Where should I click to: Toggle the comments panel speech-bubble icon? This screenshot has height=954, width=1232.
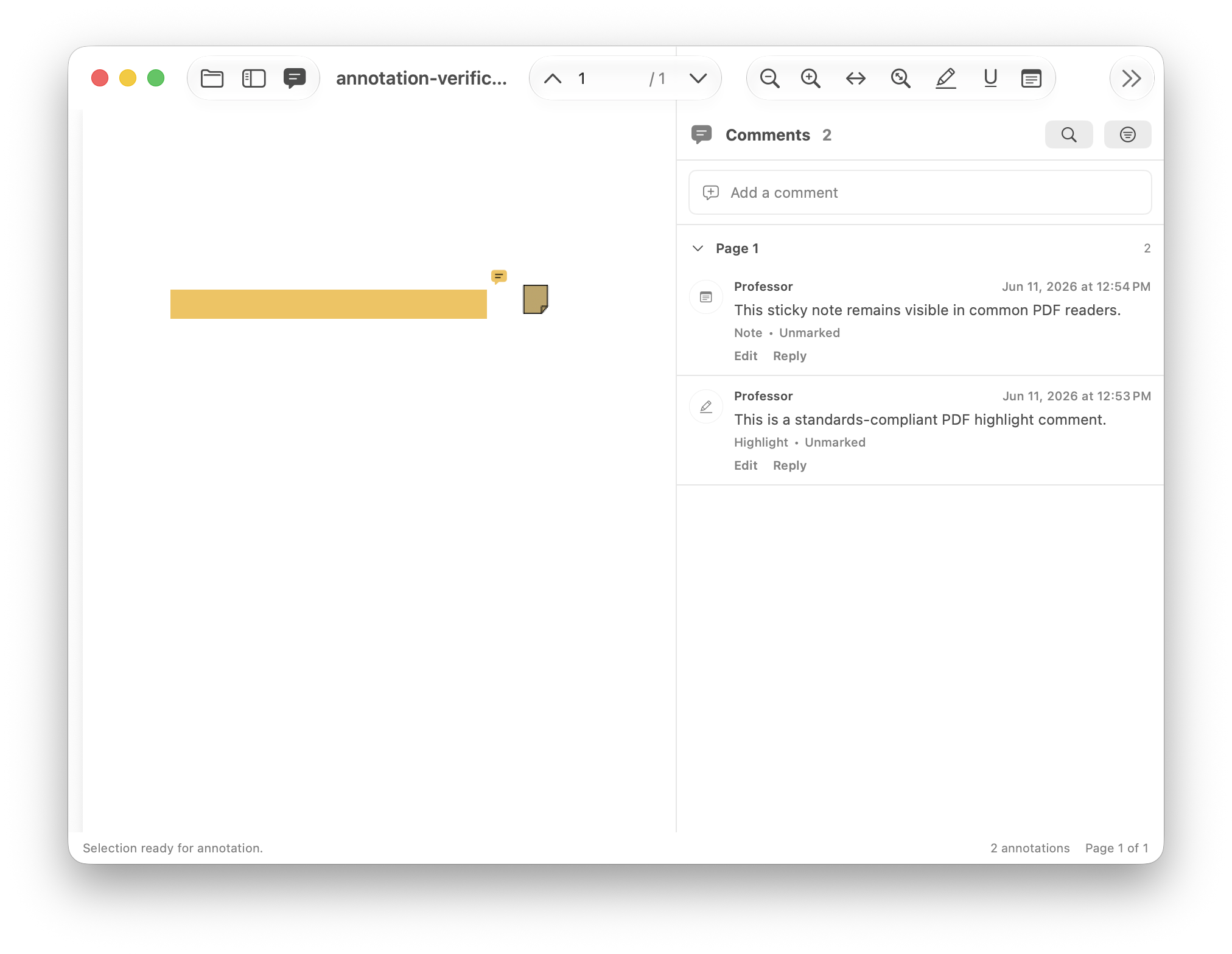point(295,78)
